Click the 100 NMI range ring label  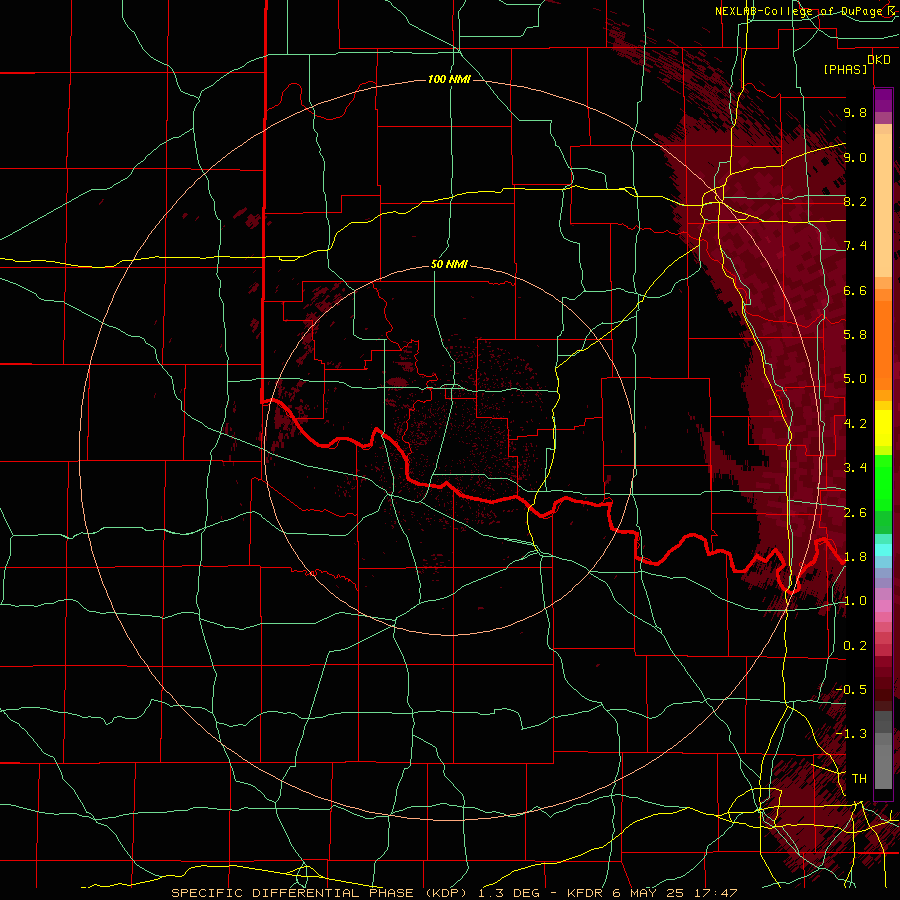click(449, 79)
